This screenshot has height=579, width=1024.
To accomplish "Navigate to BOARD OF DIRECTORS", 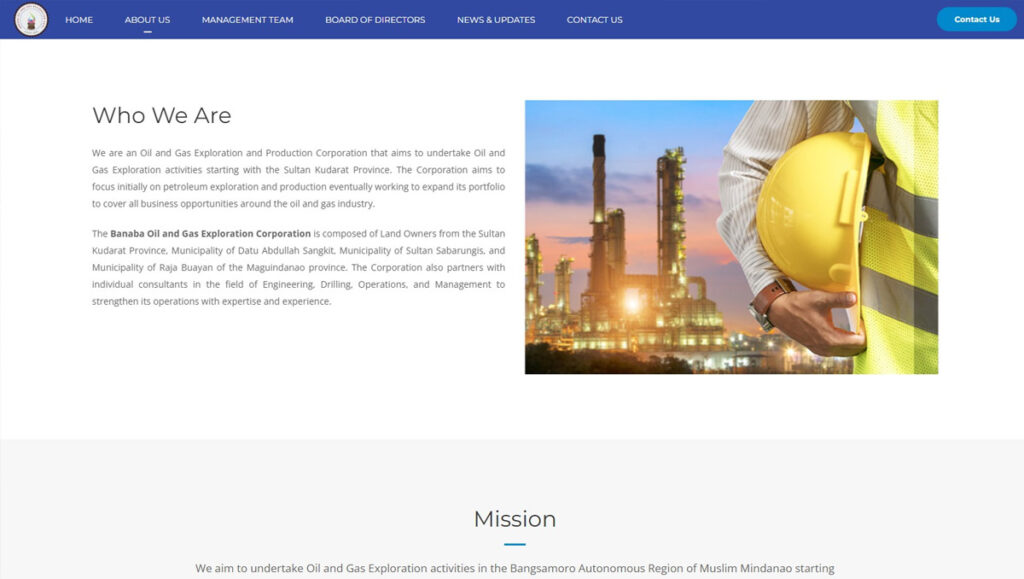I will pos(375,20).
